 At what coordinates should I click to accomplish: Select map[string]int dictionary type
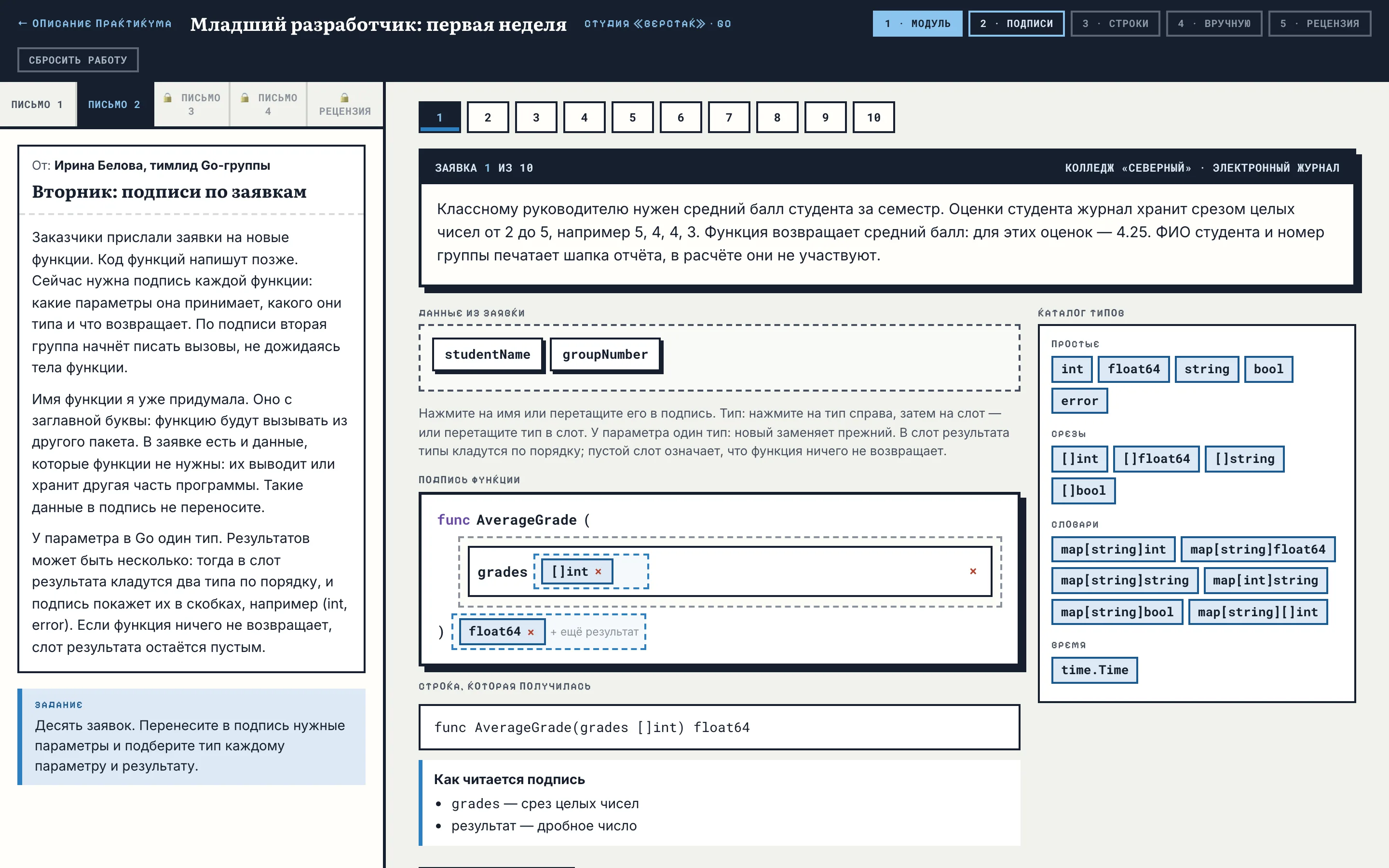1114,549
